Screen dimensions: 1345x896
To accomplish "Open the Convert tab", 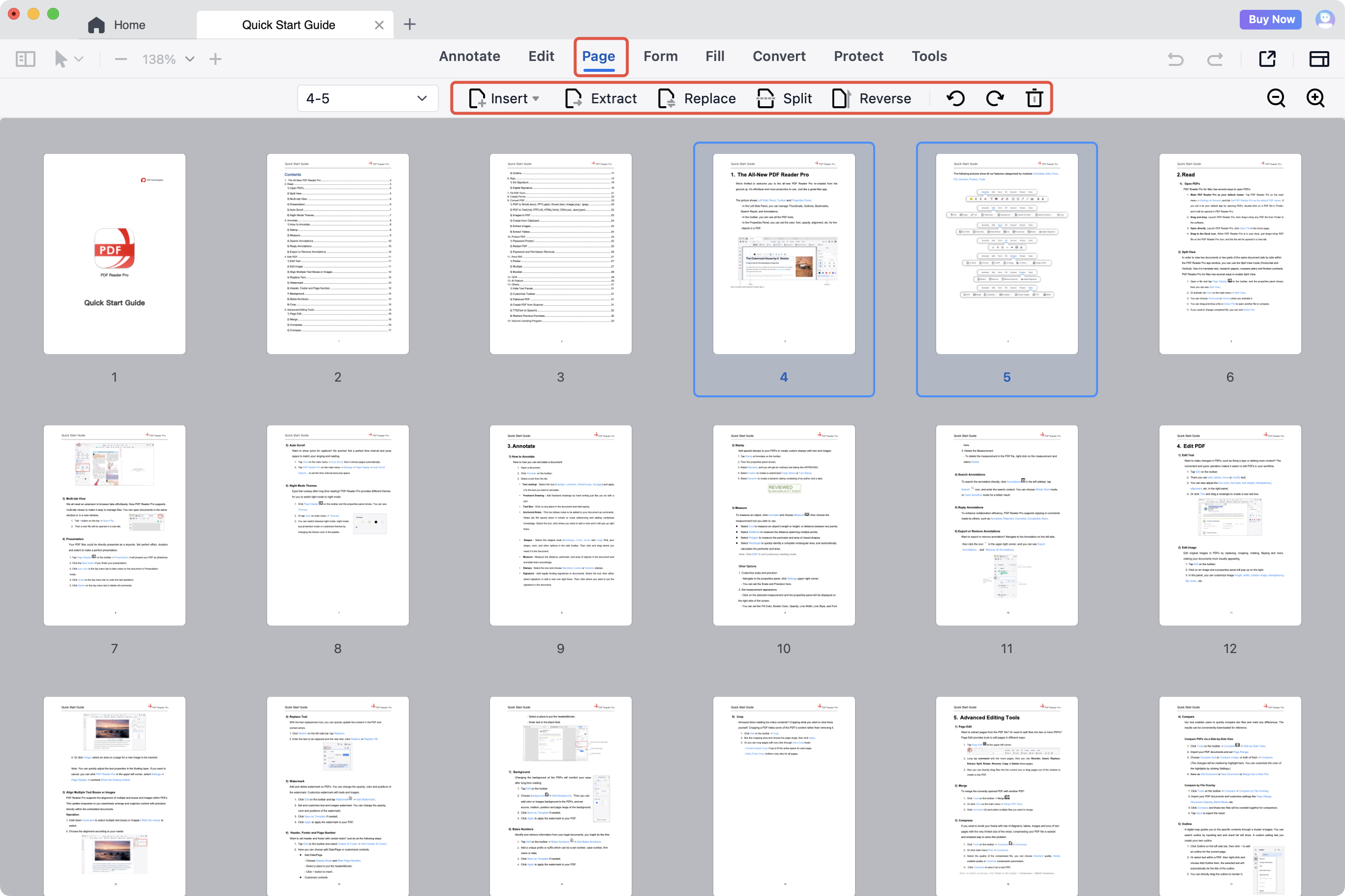I will (779, 56).
